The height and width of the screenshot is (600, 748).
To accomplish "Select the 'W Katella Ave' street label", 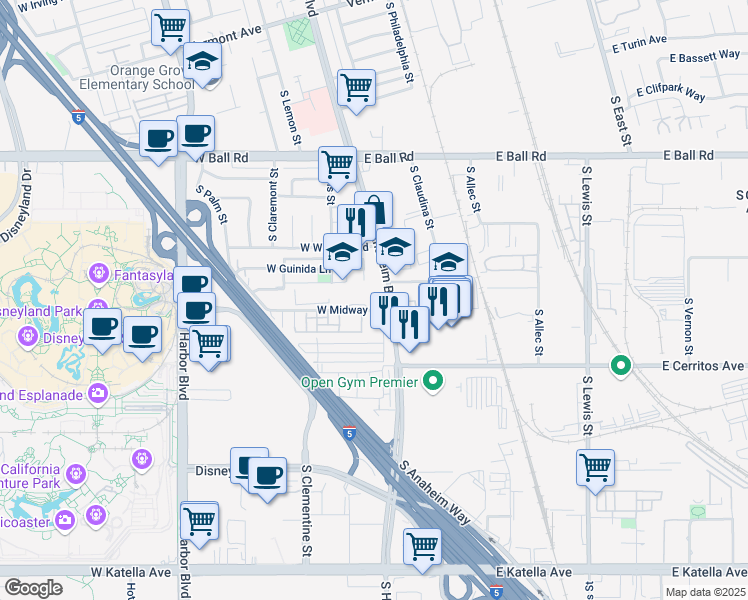I will (131, 572).
